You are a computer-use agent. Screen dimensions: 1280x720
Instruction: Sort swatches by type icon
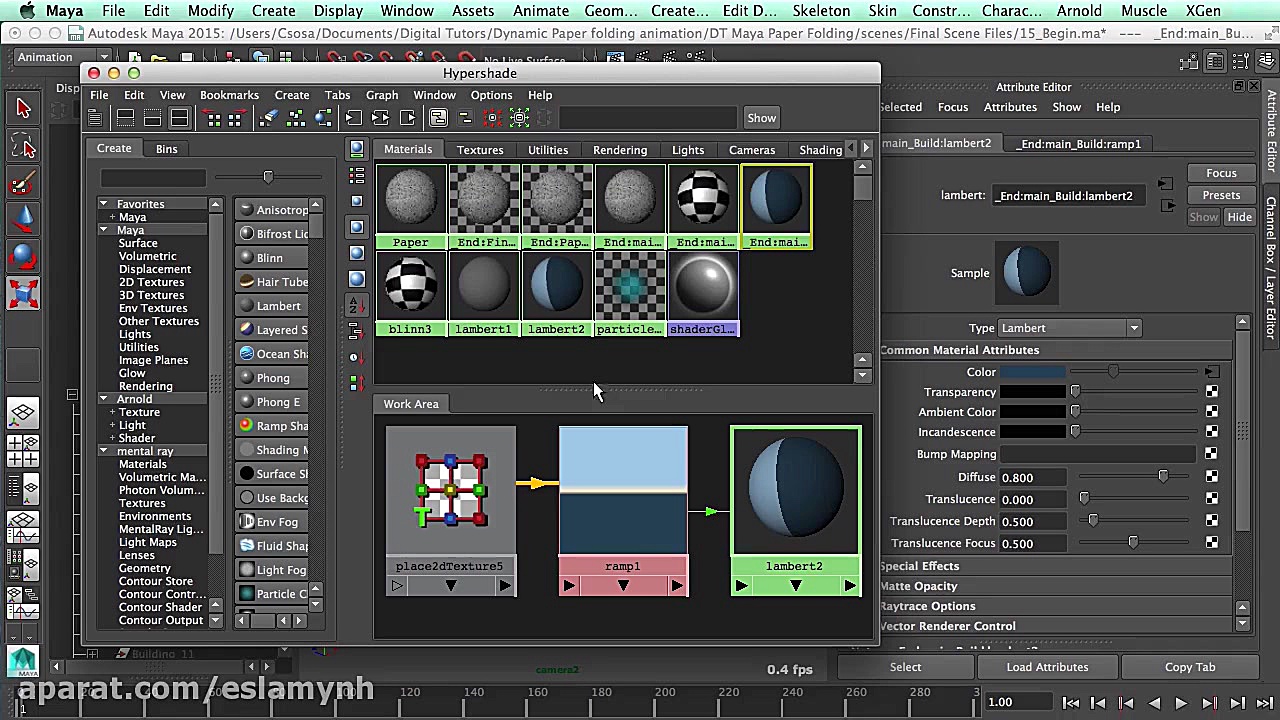(x=357, y=331)
